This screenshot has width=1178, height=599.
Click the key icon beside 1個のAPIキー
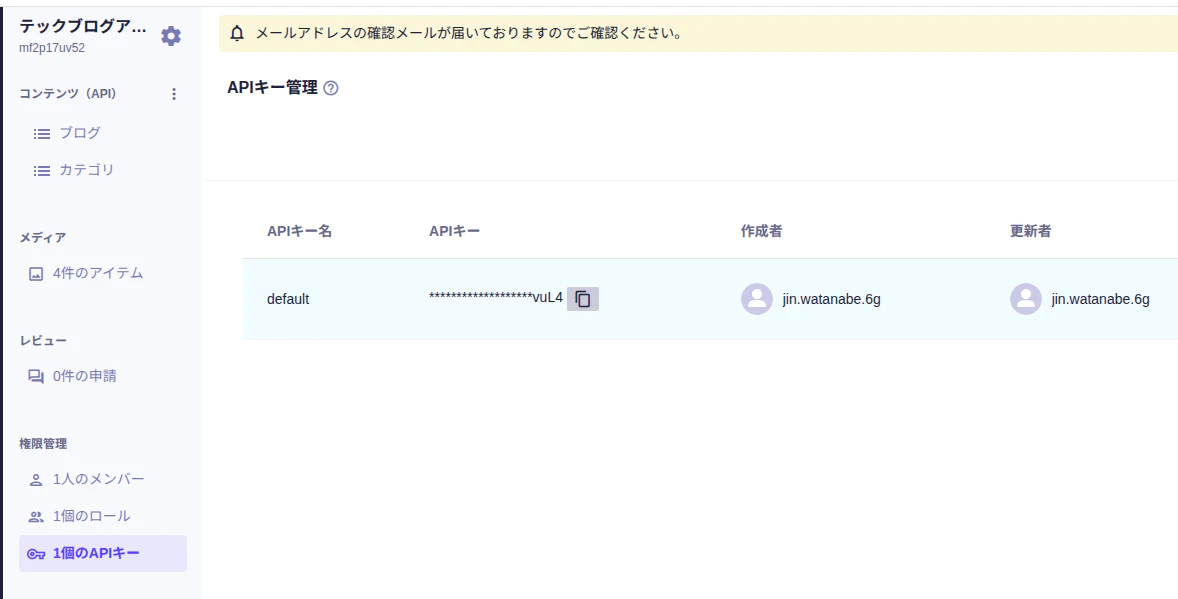[x=36, y=554]
